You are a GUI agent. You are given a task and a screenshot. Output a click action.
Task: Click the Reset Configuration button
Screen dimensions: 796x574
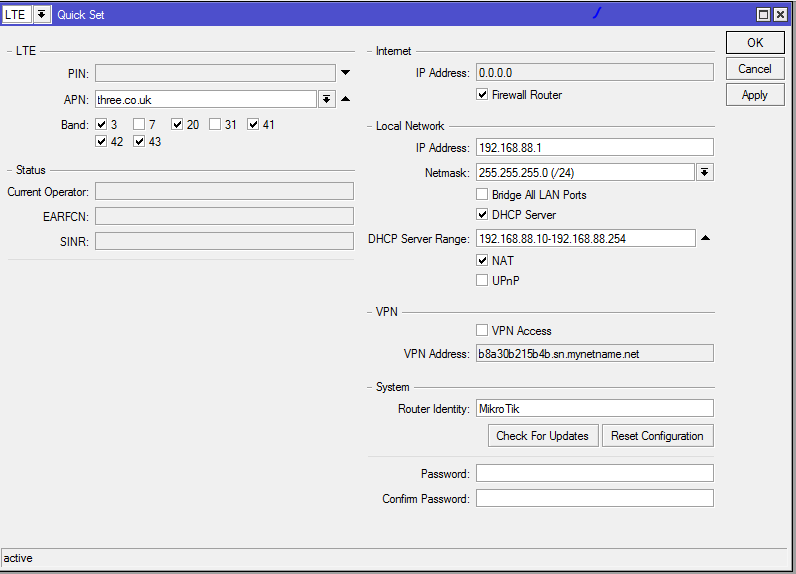pos(657,436)
